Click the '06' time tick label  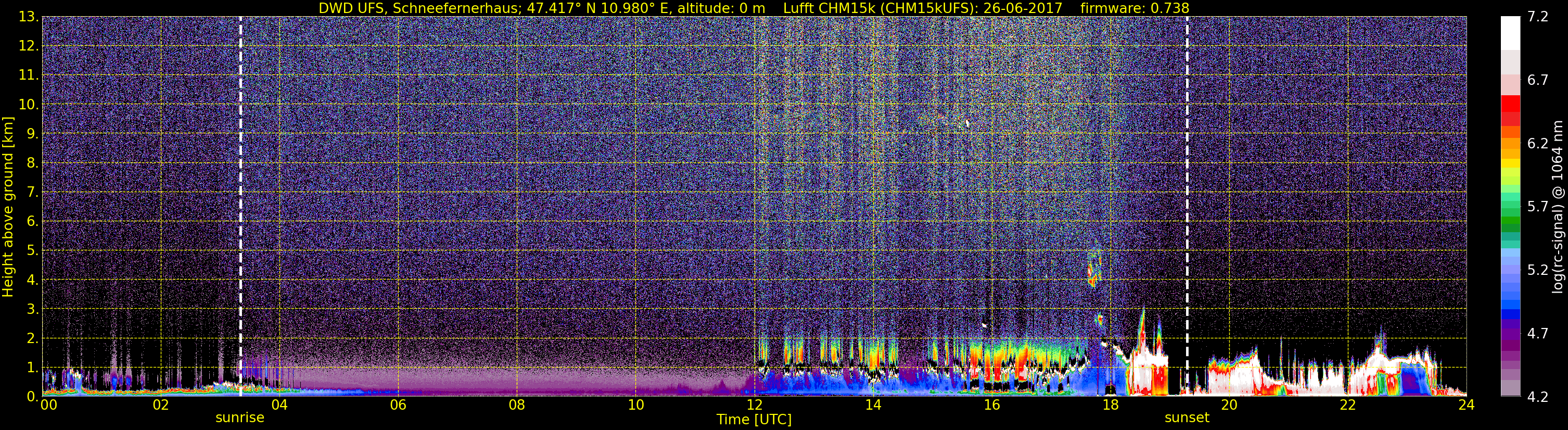[398, 405]
